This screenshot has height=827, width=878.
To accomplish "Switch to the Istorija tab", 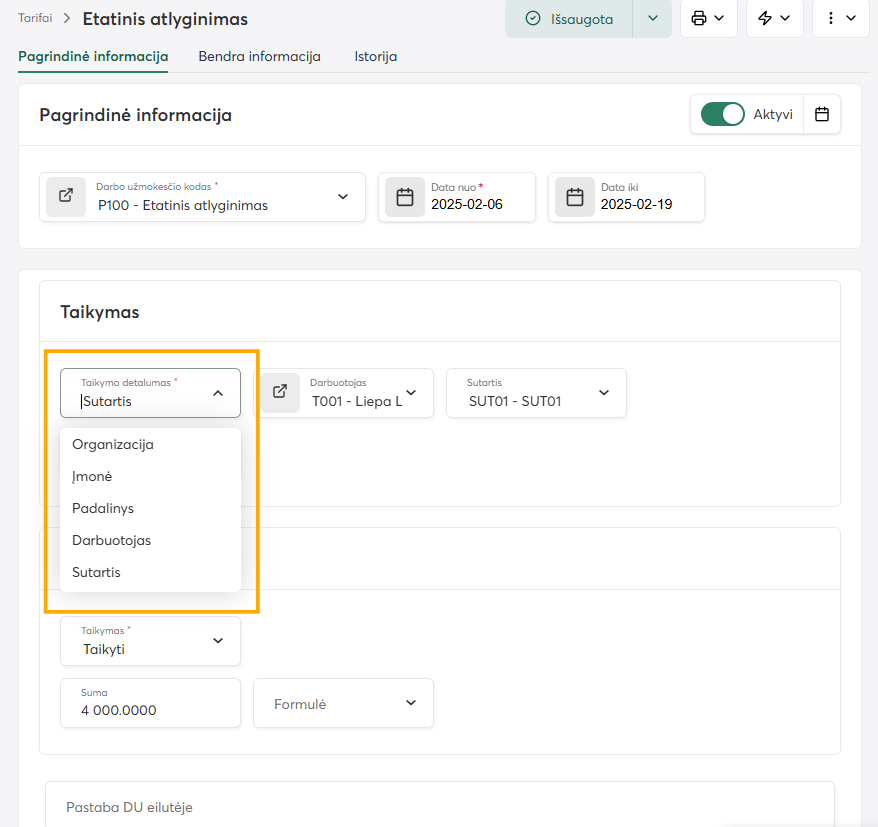I will tap(376, 57).
